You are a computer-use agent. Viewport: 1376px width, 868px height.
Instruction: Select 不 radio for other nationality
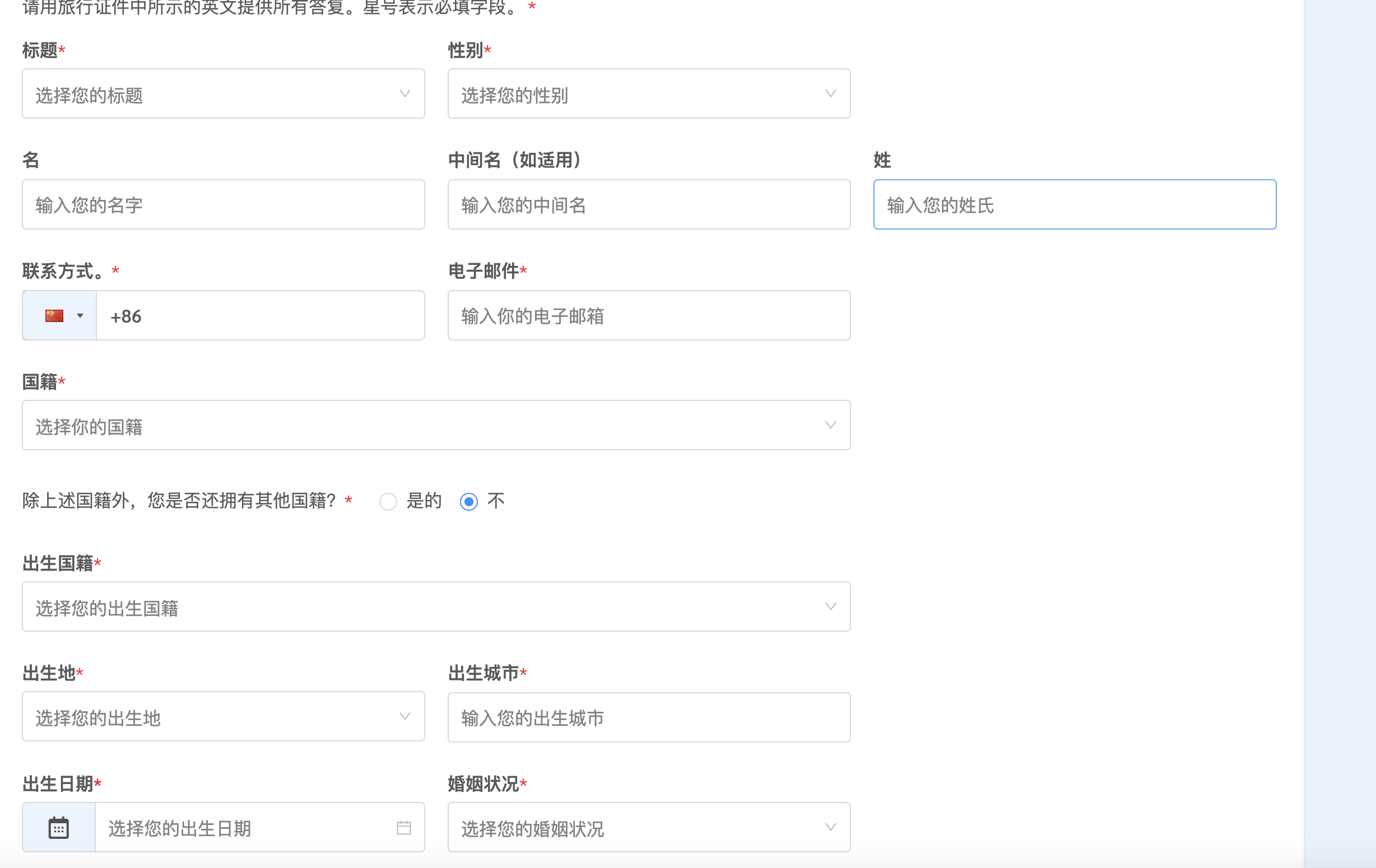pos(468,501)
